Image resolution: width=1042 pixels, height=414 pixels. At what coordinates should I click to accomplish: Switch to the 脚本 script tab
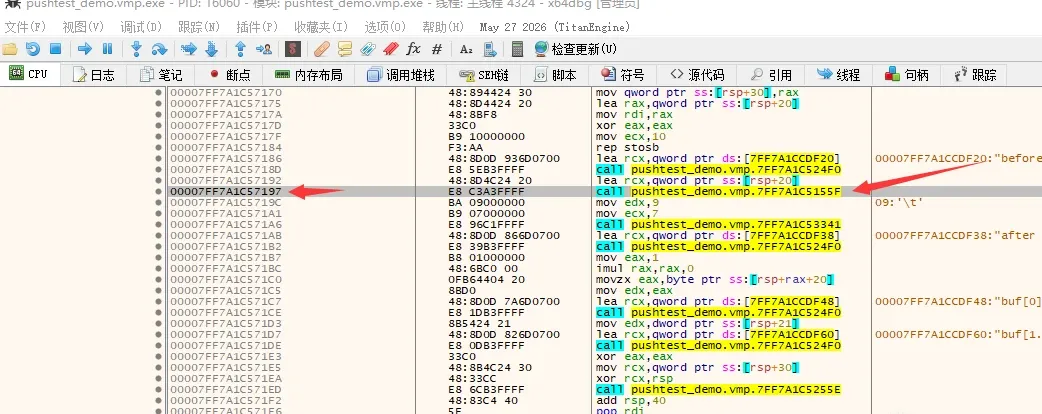pyautogui.click(x=555, y=75)
